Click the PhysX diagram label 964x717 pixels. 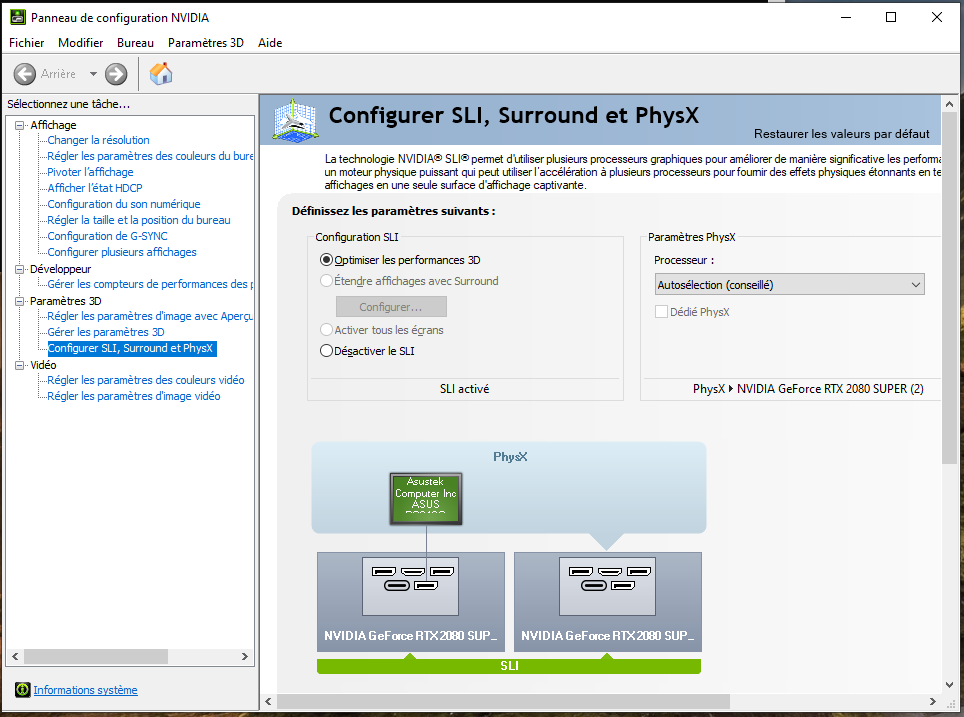click(x=510, y=457)
